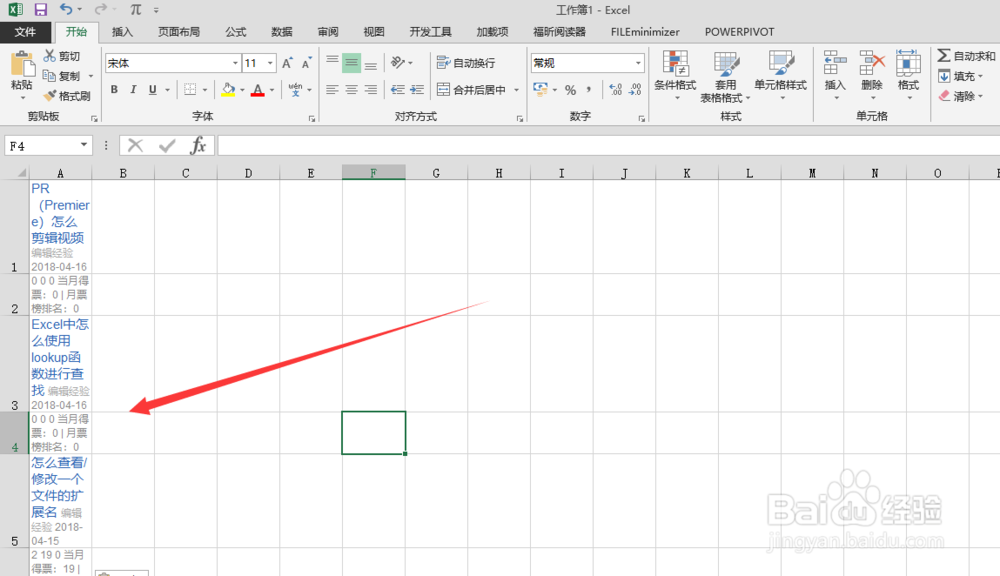Toggle center text alignment
Viewport: 1000px width, 576px height.
click(351, 89)
